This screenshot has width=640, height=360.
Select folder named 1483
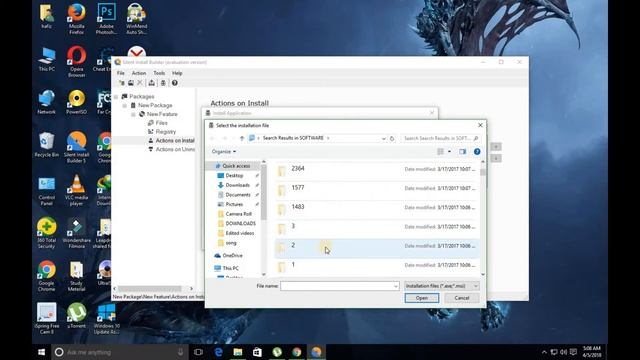(x=377, y=209)
